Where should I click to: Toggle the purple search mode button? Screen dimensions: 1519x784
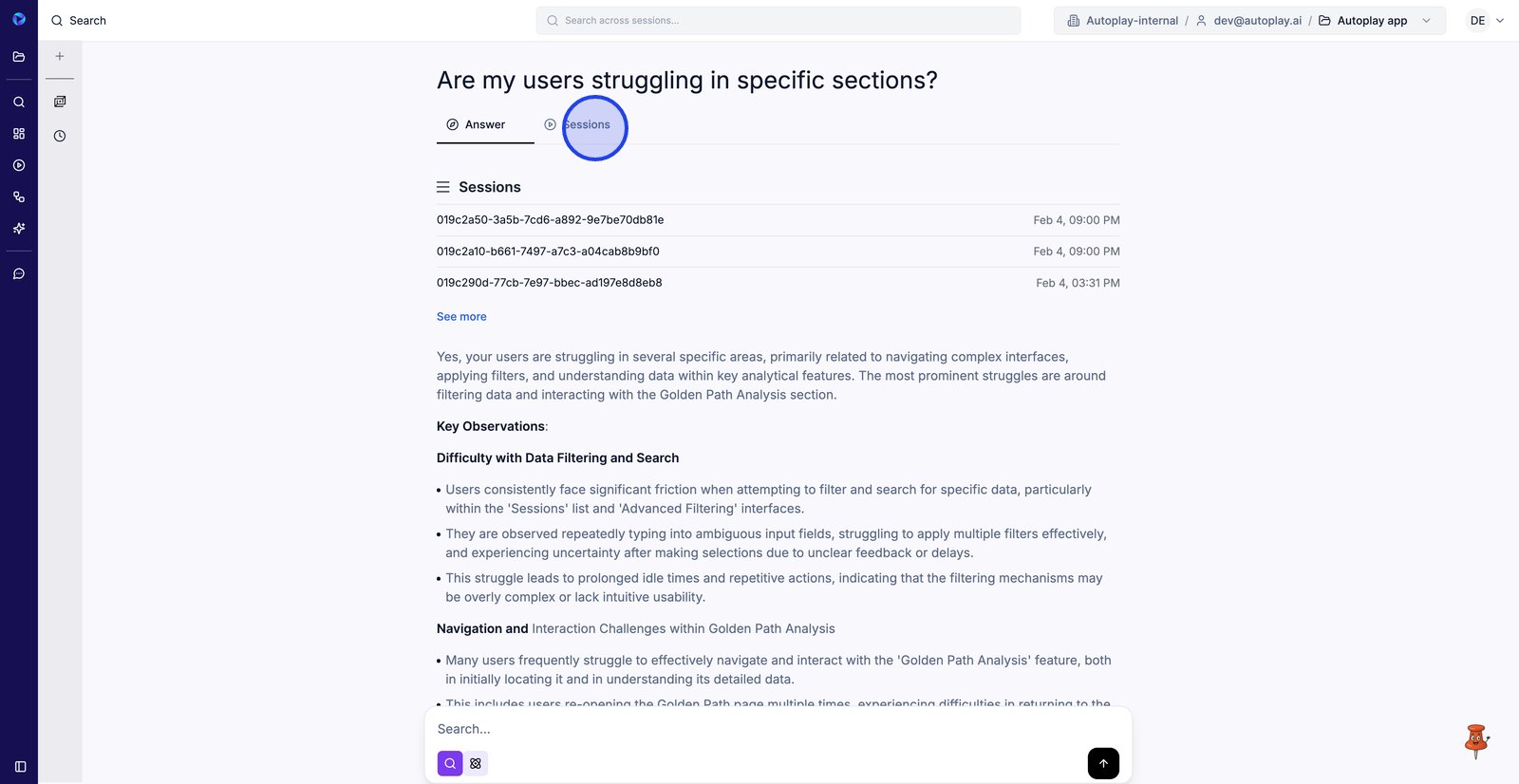click(x=450, y=763)
